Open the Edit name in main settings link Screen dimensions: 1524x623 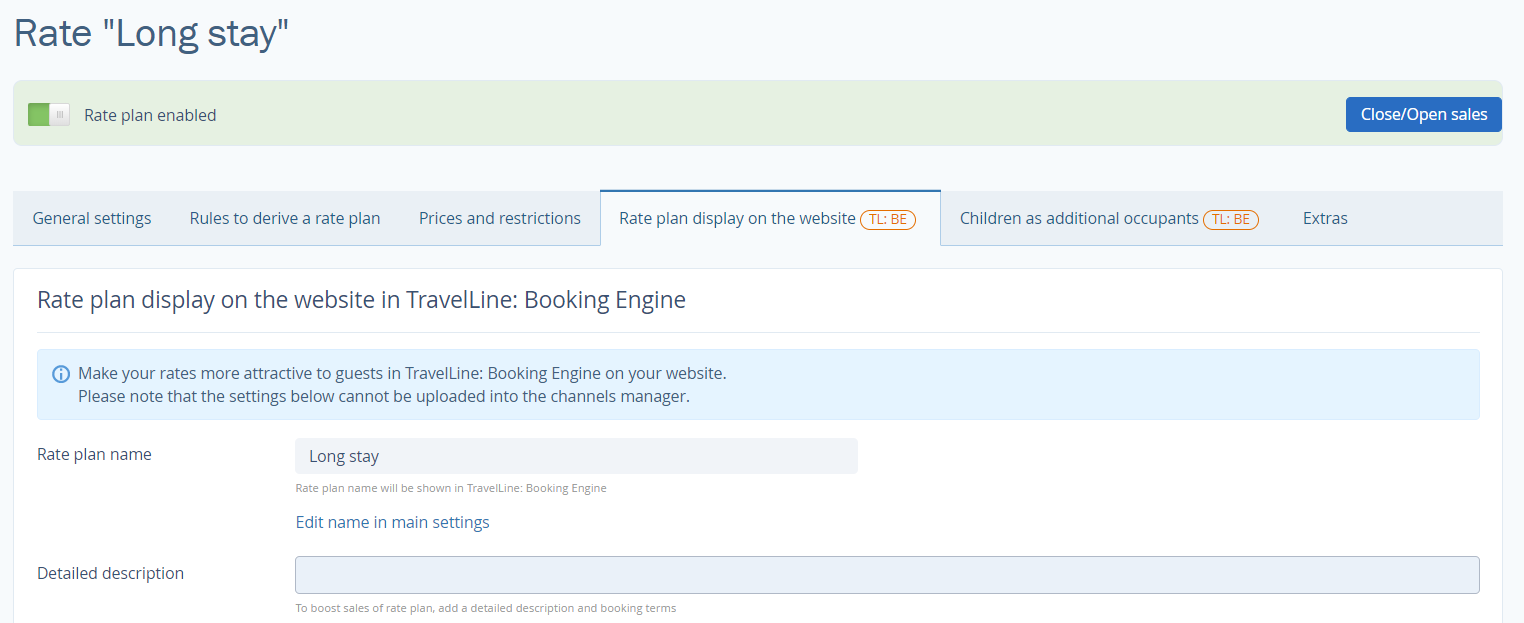392,522
